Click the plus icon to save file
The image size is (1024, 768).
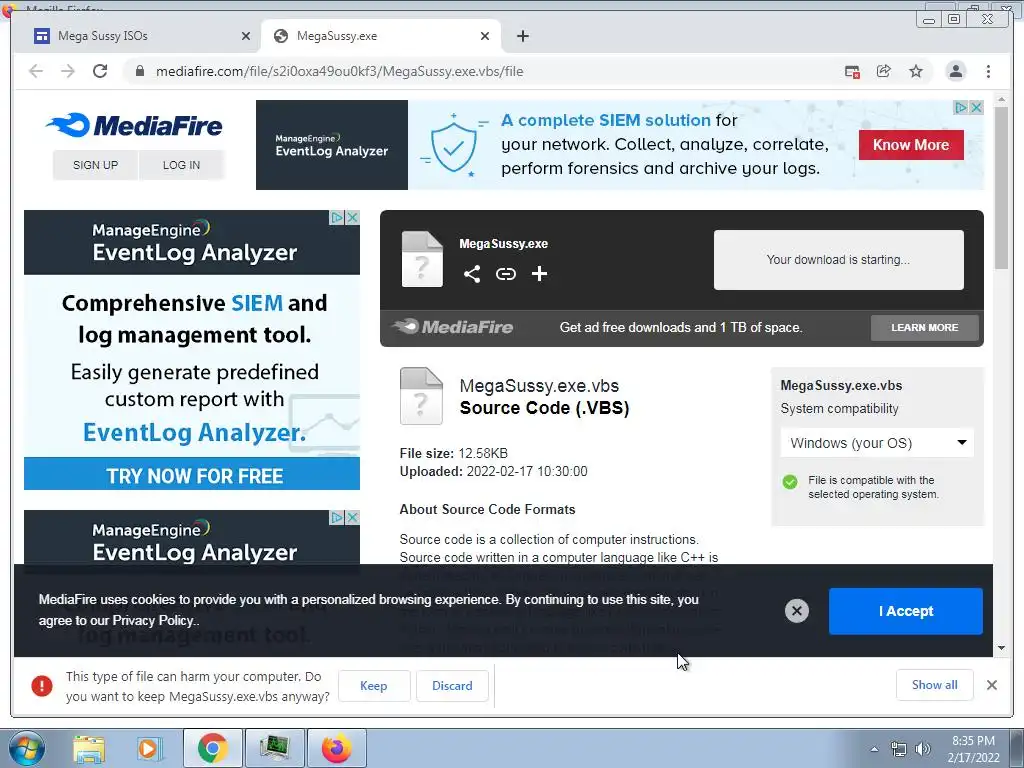point(539,274)
